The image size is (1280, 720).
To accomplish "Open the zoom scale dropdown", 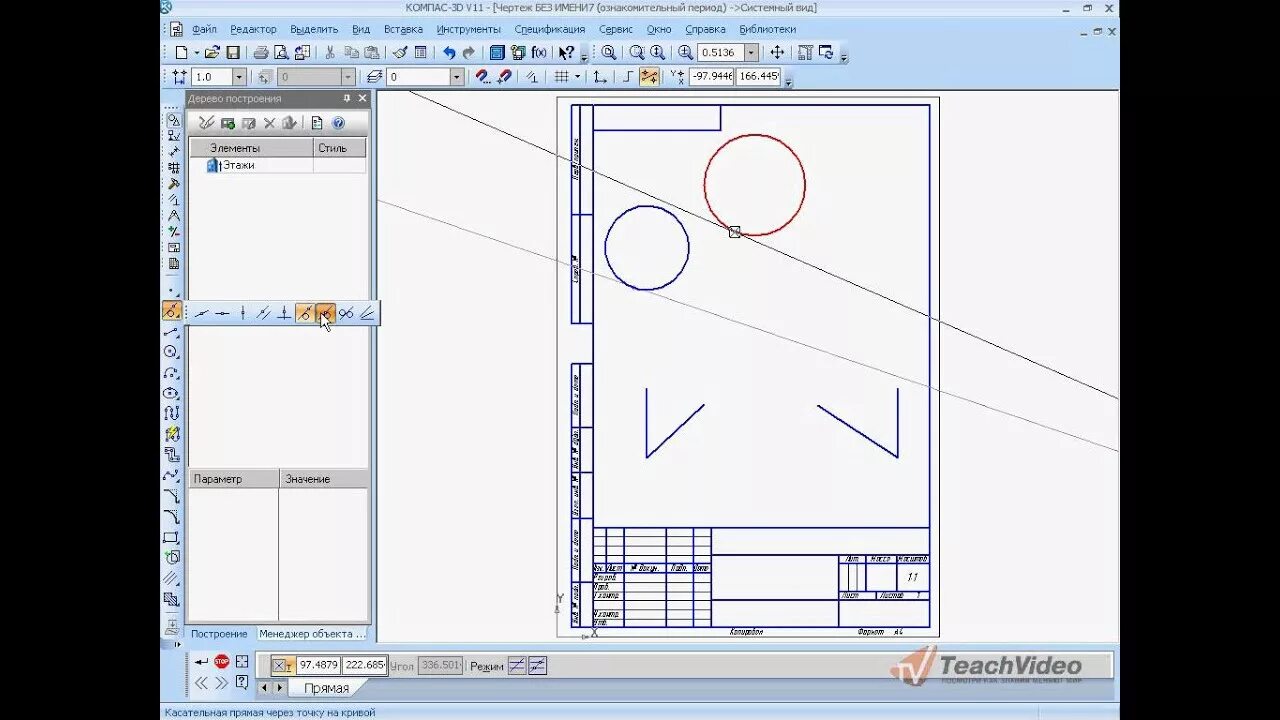I will (751, 52).
